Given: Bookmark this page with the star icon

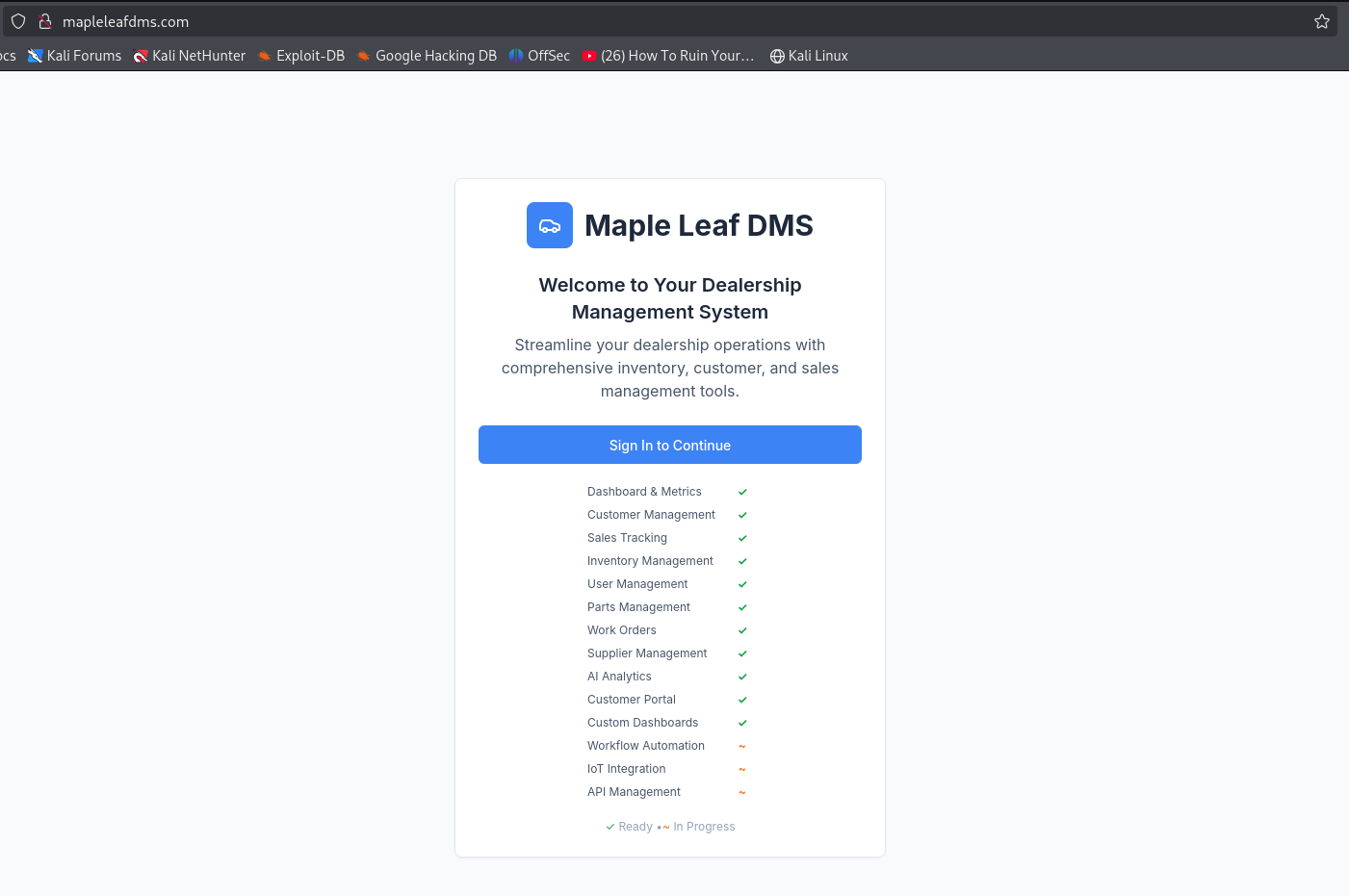Looking at the screenshot, I should point(1321,21).
